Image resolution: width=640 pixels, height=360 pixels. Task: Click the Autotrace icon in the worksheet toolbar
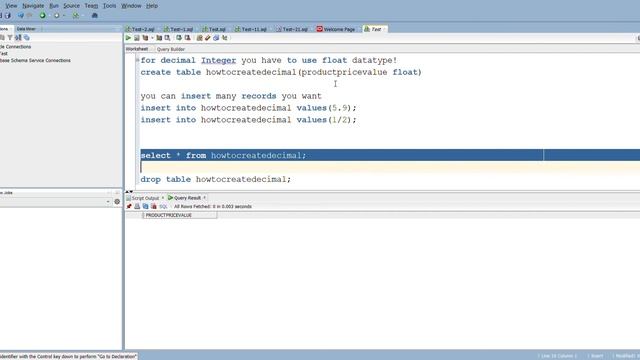pos(159,38)
